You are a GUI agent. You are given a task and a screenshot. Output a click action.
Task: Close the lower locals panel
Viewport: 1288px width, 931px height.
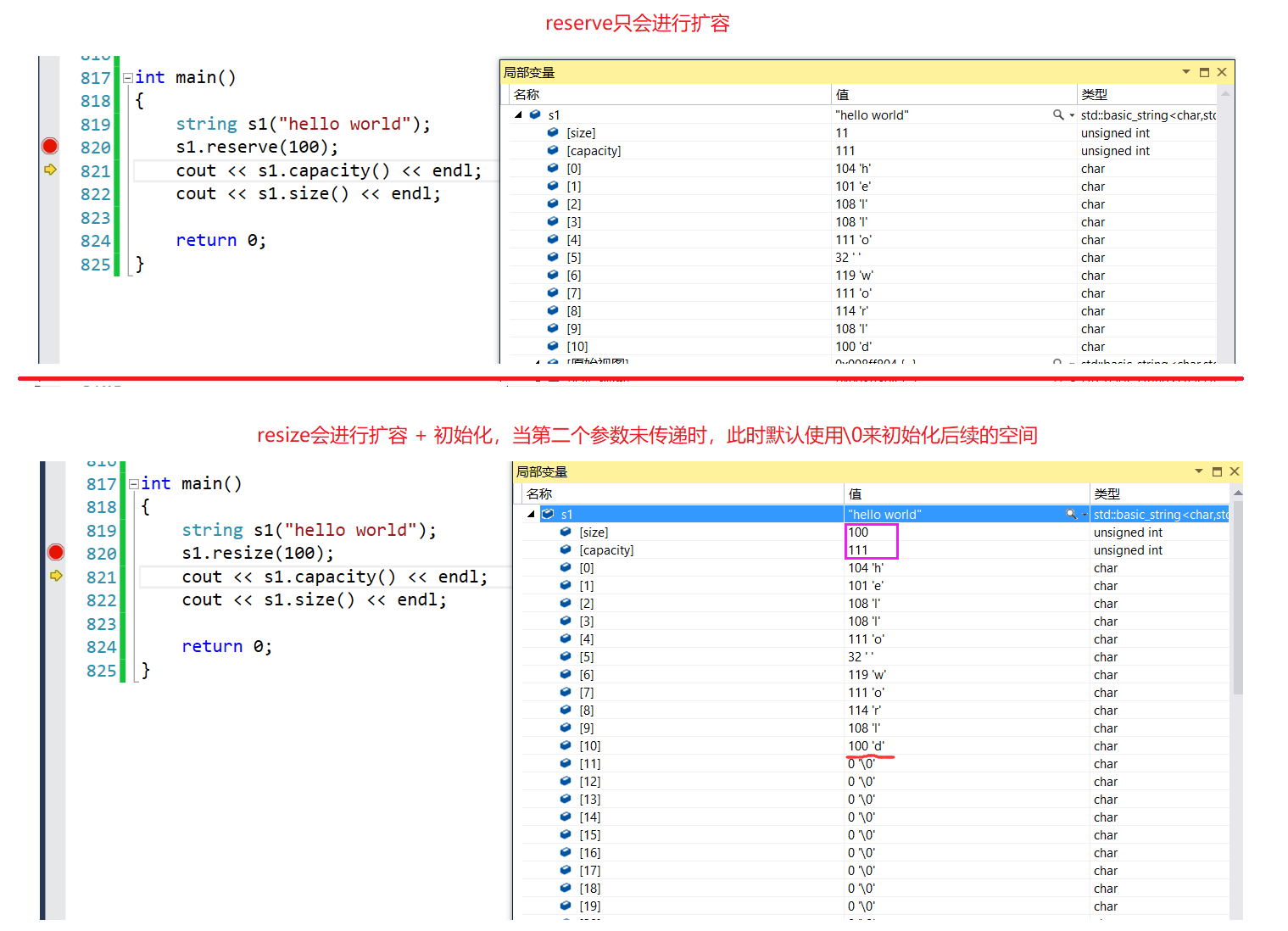coord(1235,471)
